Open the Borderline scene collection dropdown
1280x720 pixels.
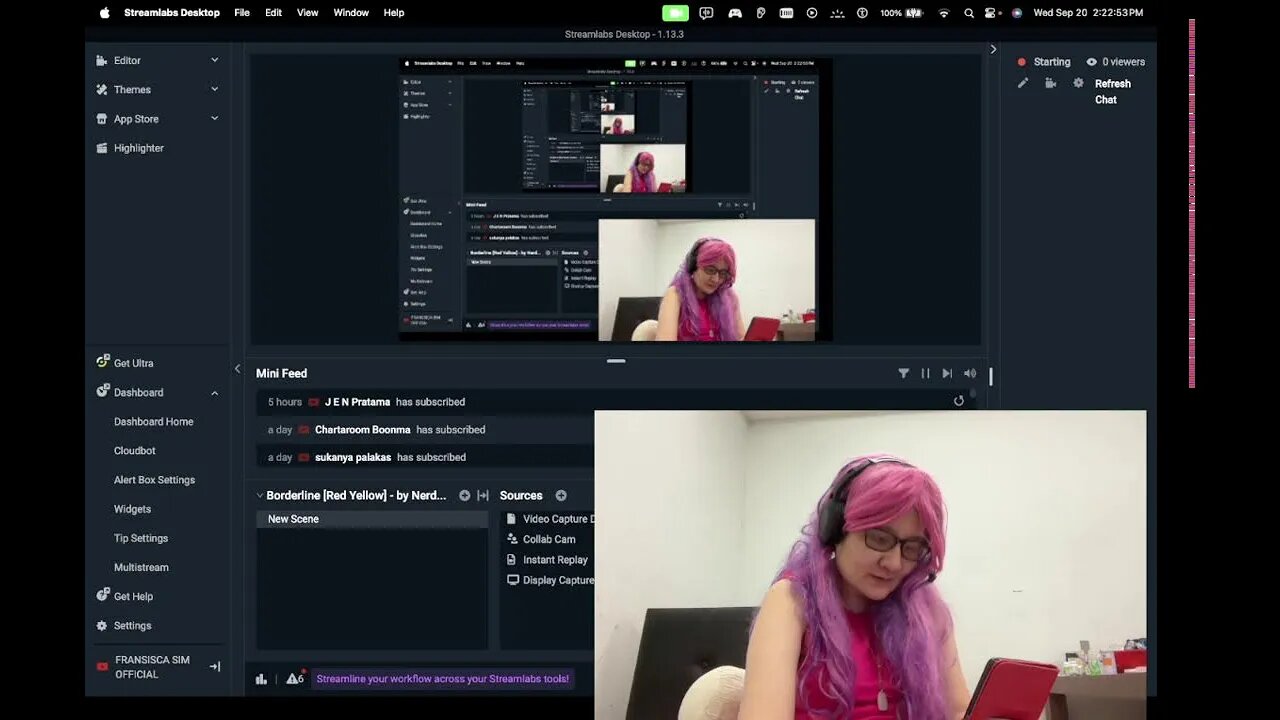pos(351,495)
